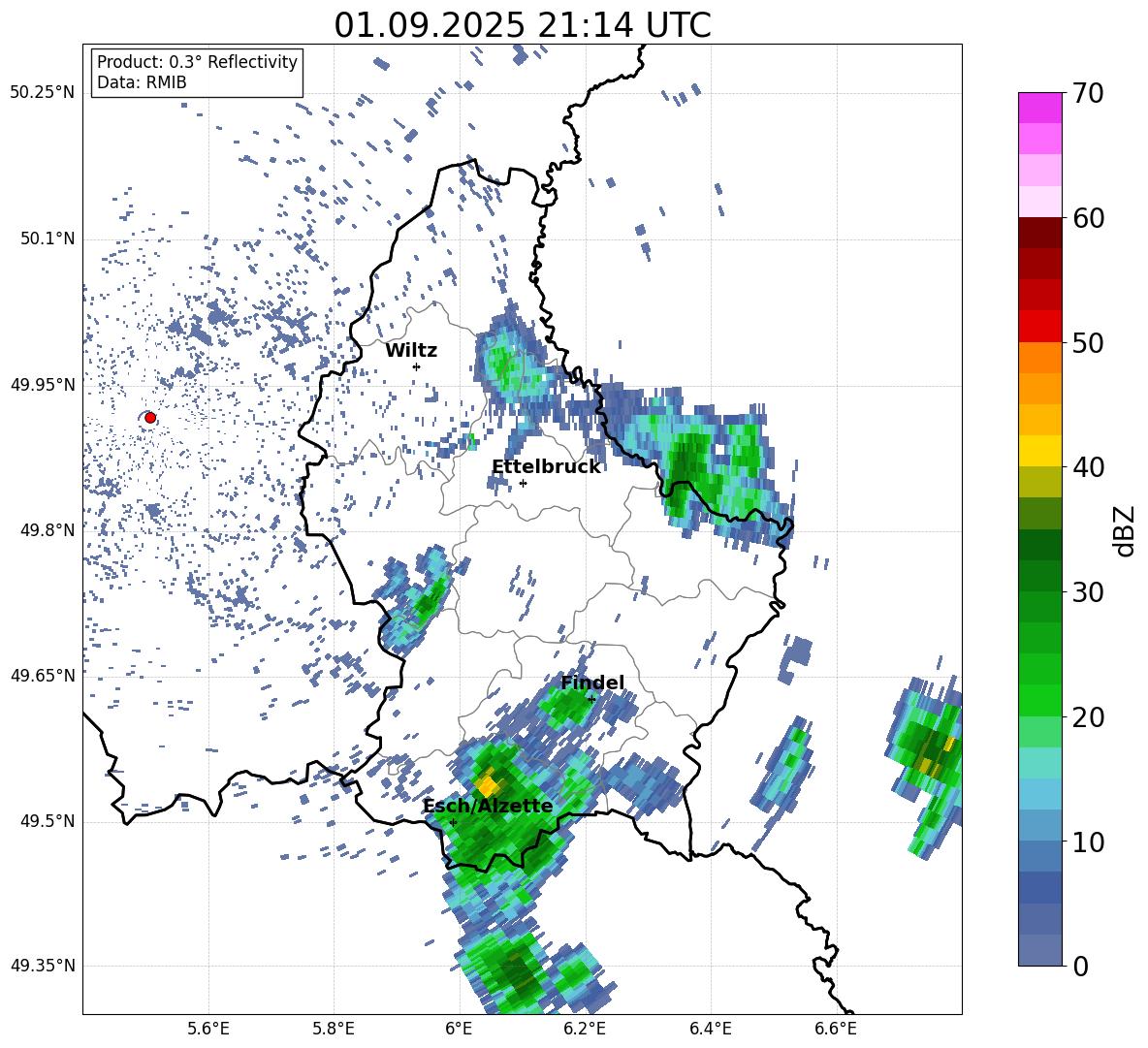The width and height of the screenshot is (1148, 1048).
Task: Click the red radar site marker
Action: (150, 417)
